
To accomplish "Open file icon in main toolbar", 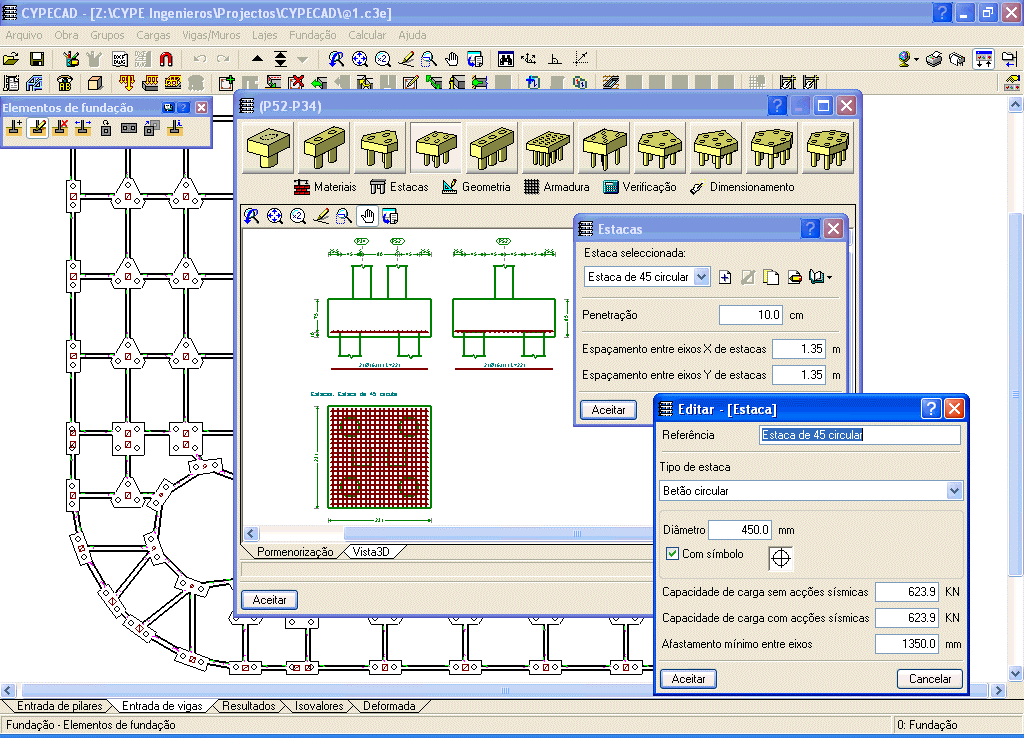I will click(x=11, y=59).
